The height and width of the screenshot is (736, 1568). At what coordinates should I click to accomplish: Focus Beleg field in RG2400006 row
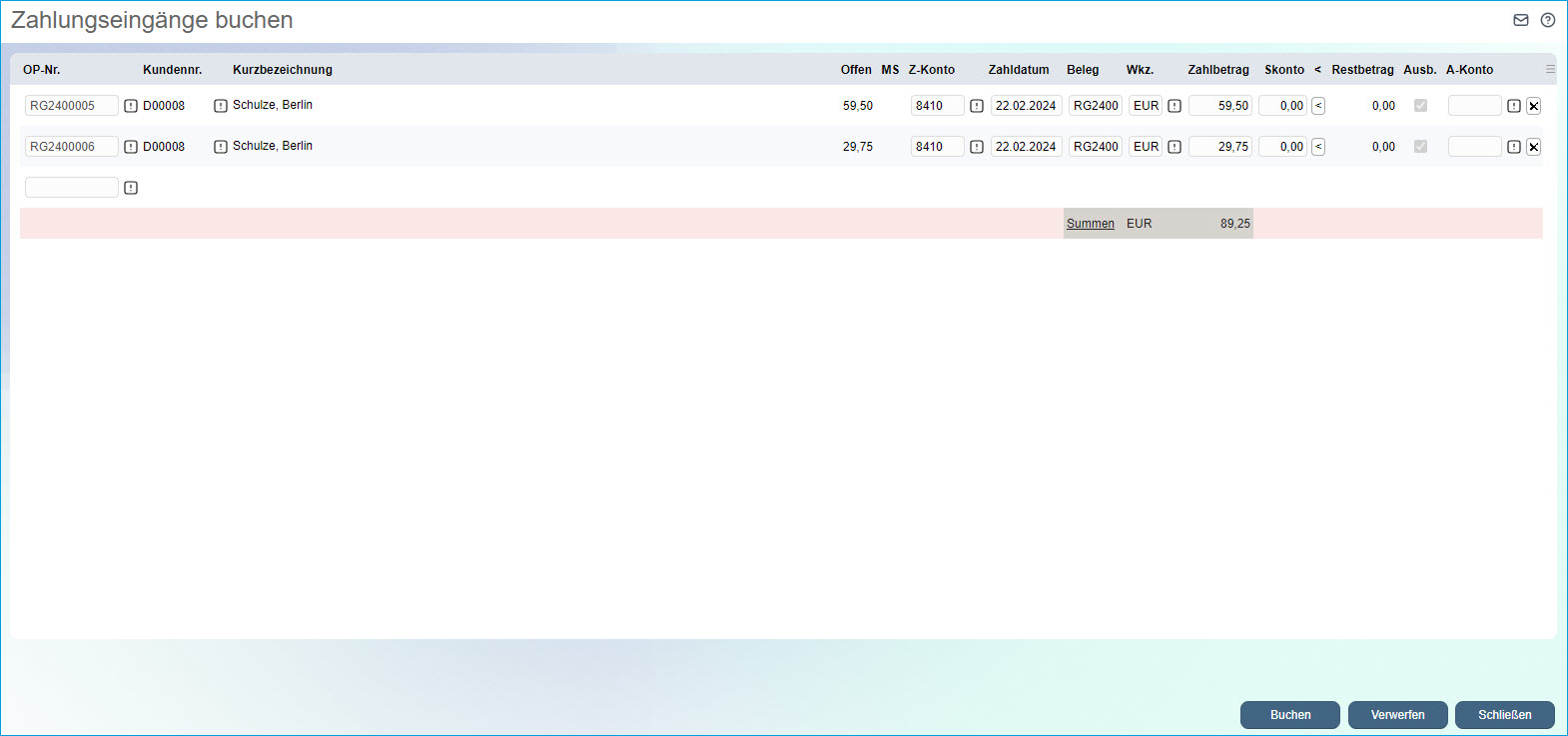pos(1096,147)
